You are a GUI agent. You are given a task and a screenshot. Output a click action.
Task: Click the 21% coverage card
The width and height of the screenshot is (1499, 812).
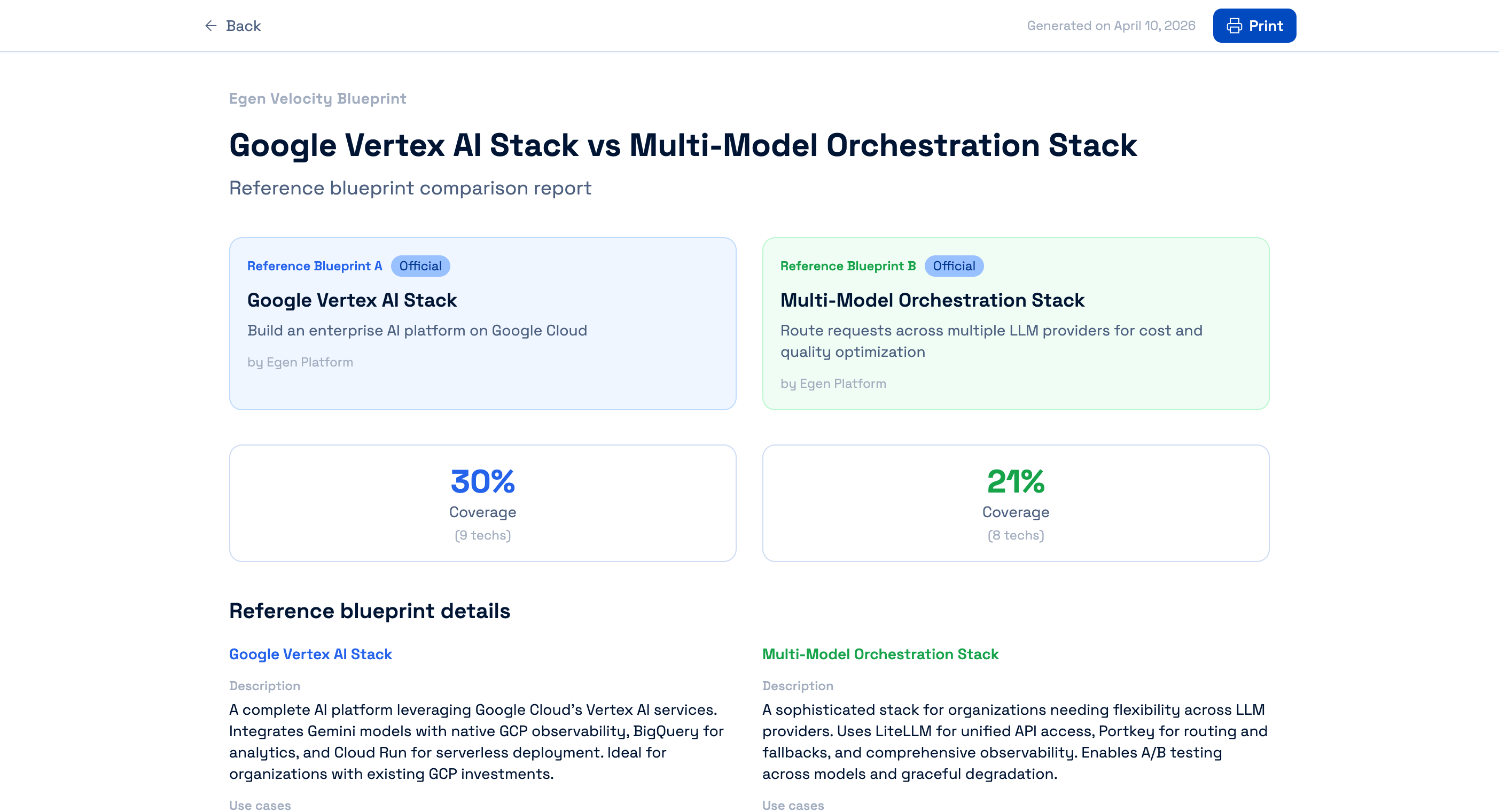(x=1015, y=503)
